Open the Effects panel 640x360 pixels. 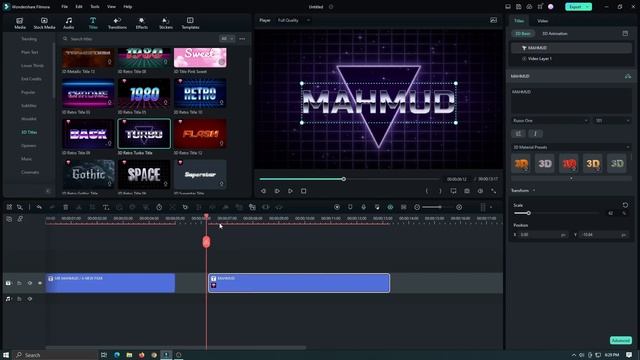[x=142, y=23]
